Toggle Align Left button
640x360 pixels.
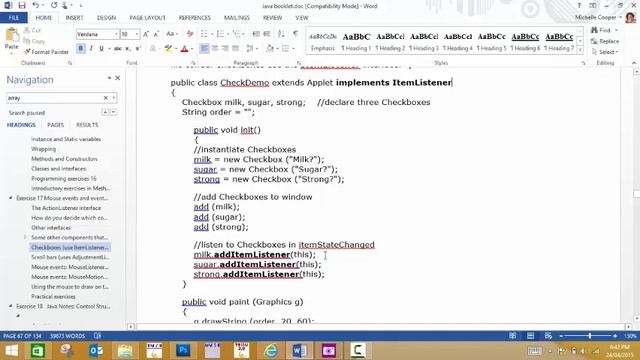click(204, 49)
